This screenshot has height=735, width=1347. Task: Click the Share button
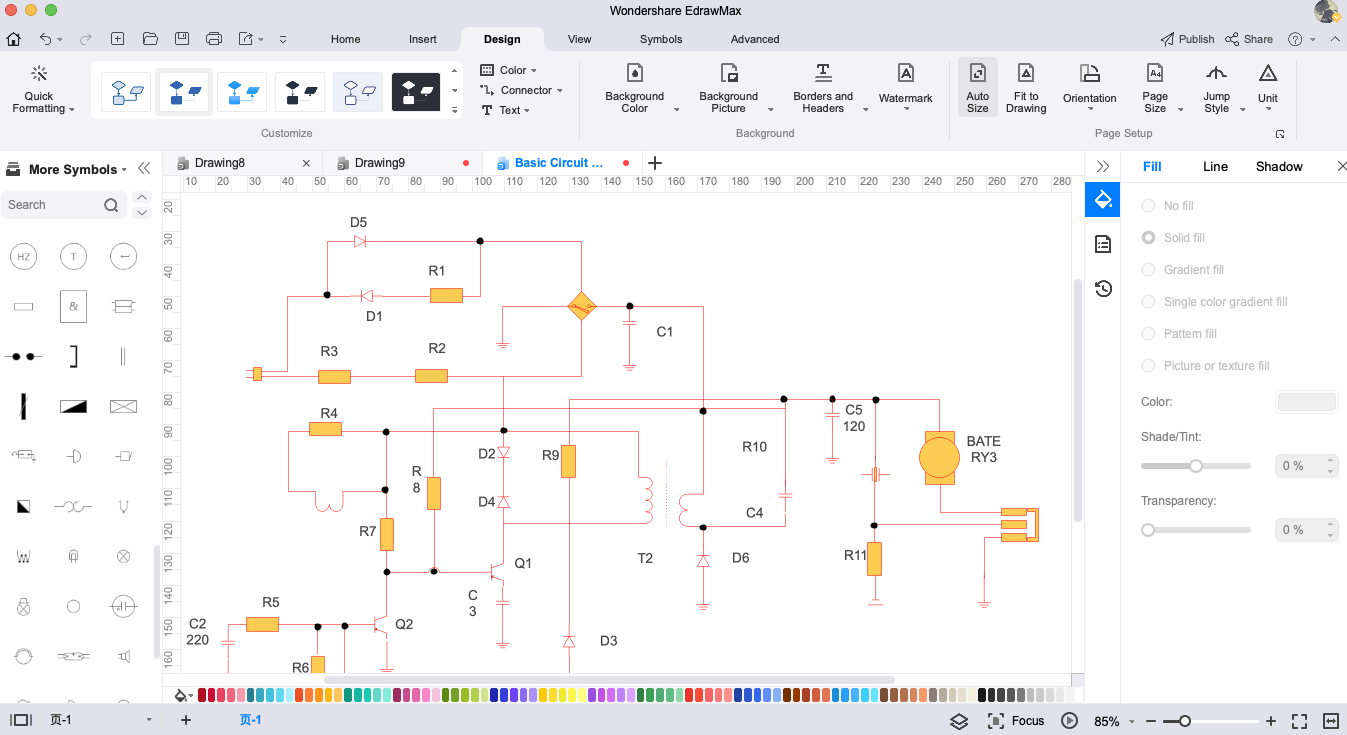pyautogui.click(x=1249, y=39)
